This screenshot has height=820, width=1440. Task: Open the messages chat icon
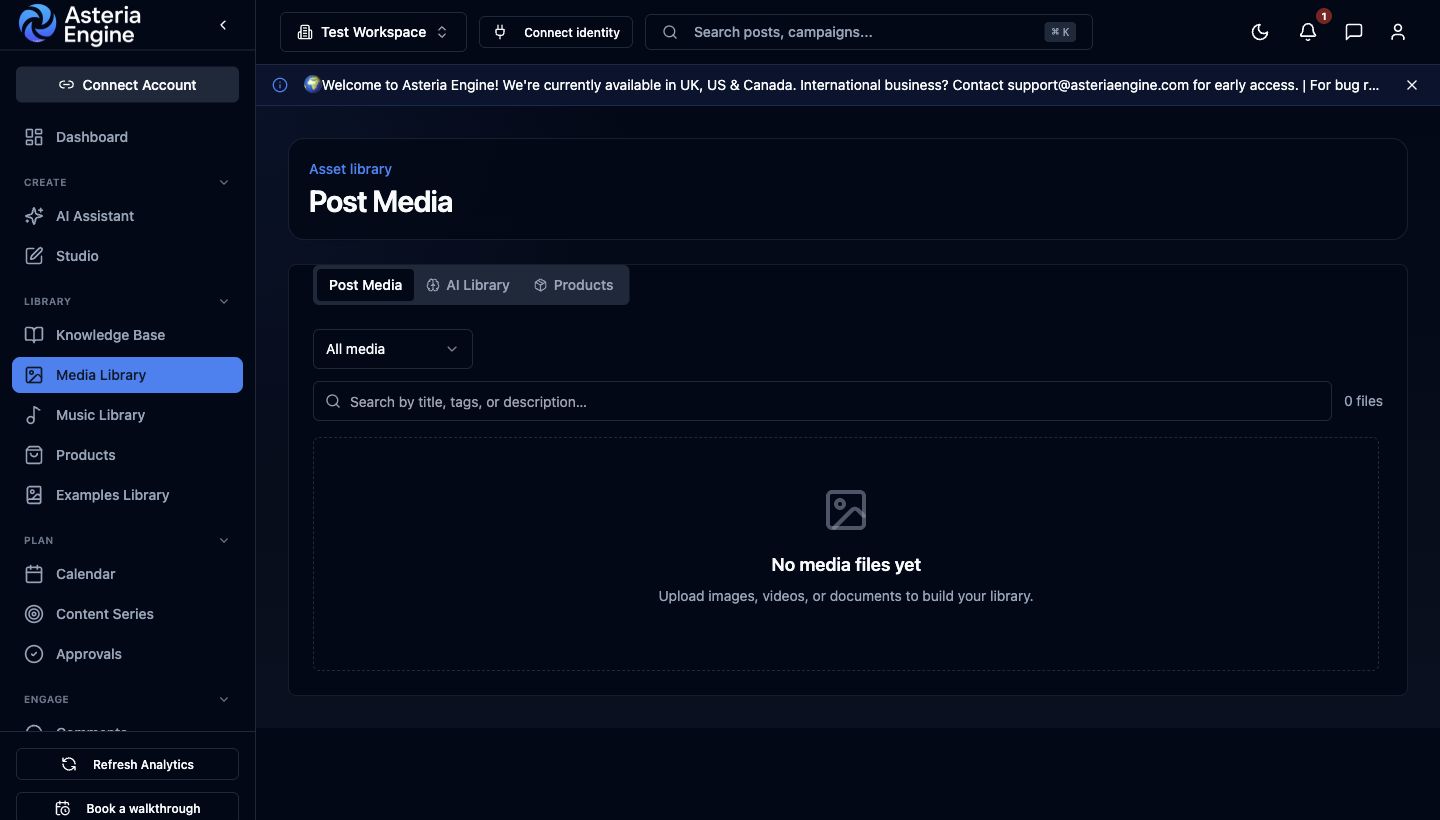[x=1354, y=32]
